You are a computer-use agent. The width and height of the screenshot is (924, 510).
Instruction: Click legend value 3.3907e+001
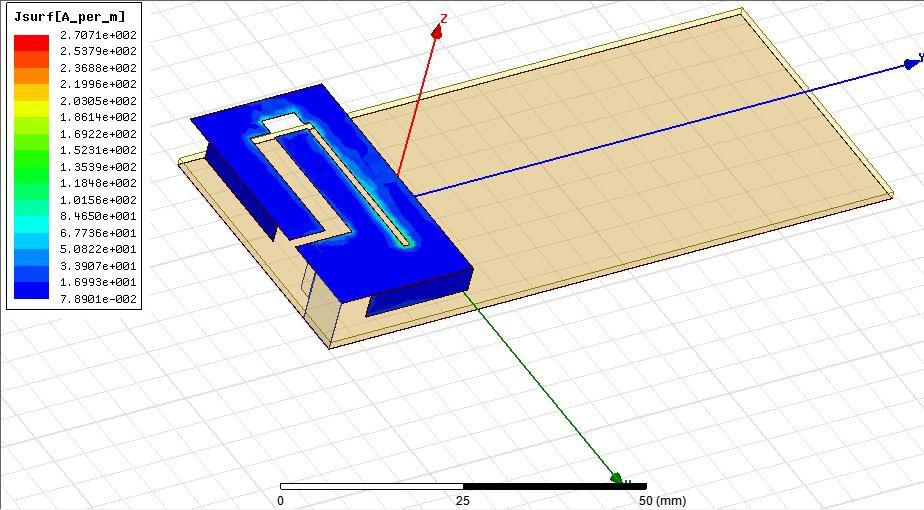click(x=98, y=266)
